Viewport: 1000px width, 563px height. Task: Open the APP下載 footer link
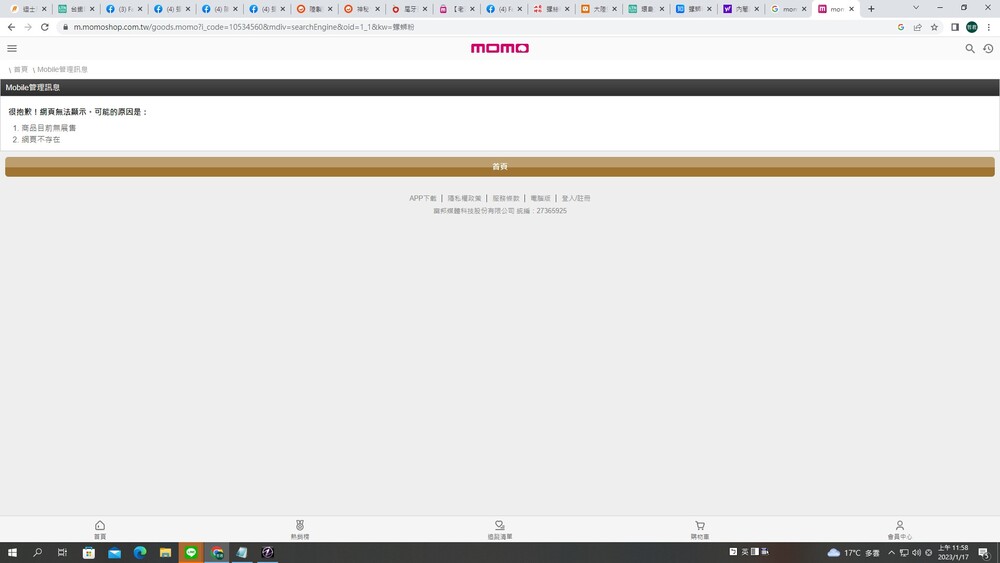coord(422,198)
